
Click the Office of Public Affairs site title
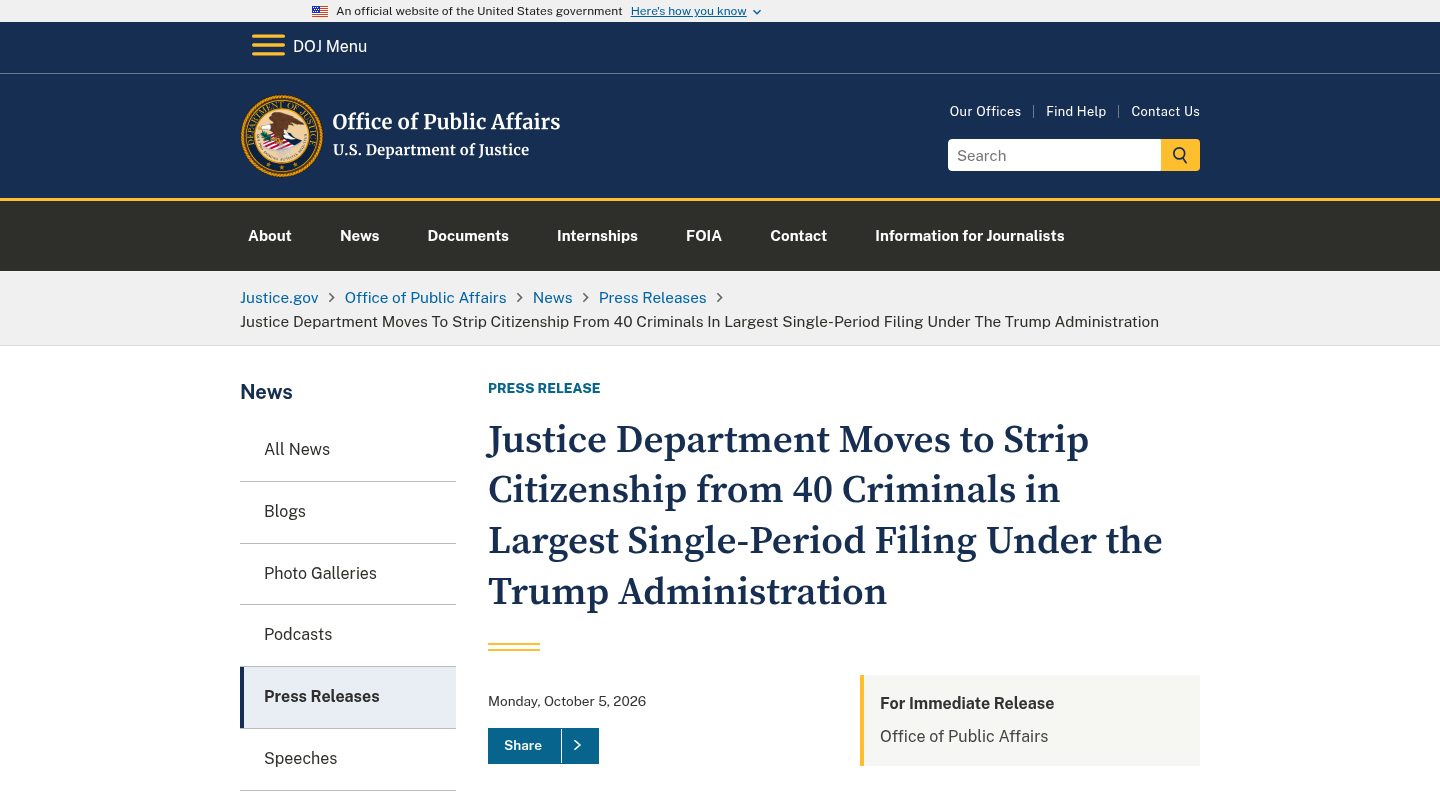click(446, 122)
